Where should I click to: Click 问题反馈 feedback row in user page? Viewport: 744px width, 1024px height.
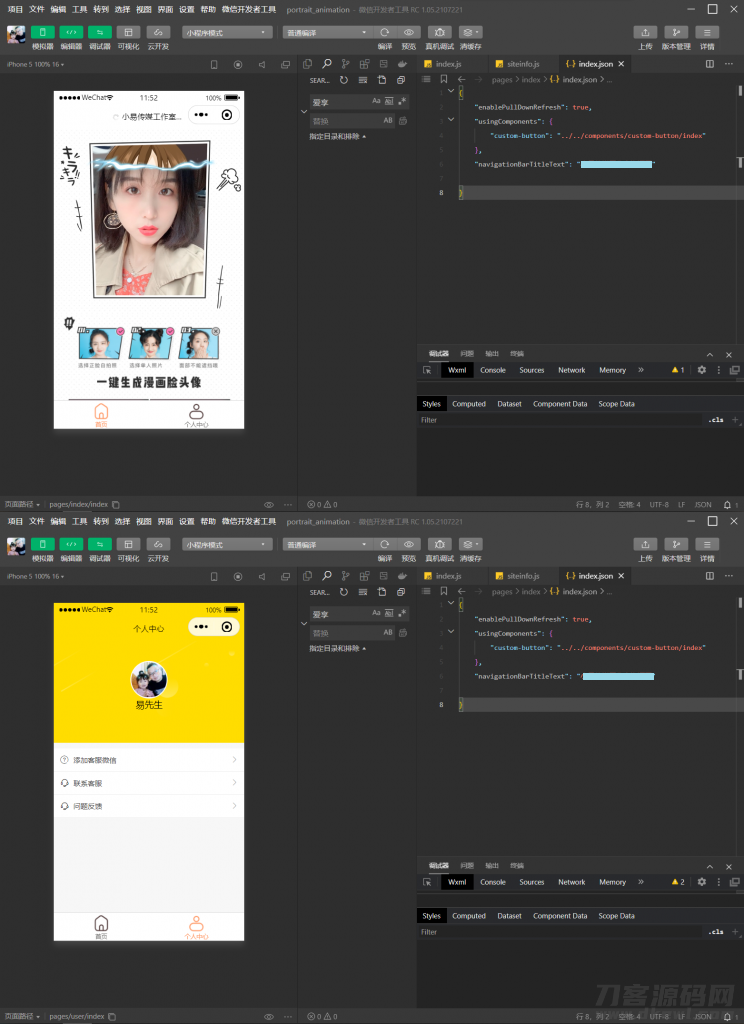pyautogui.click(x=148, y=806)
